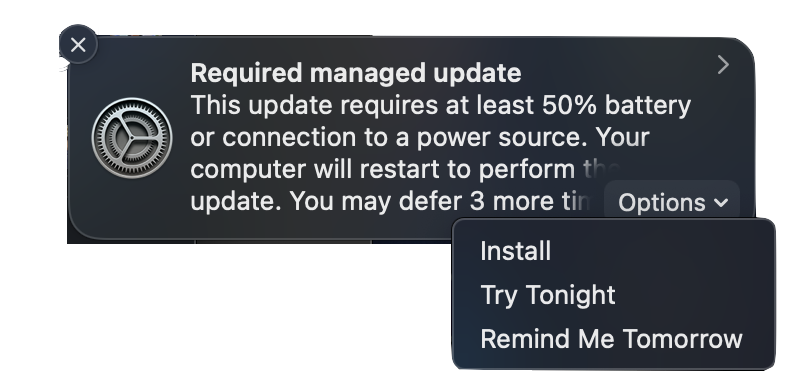
Task: Open the update via the gear icon
Action: point(132,138)
